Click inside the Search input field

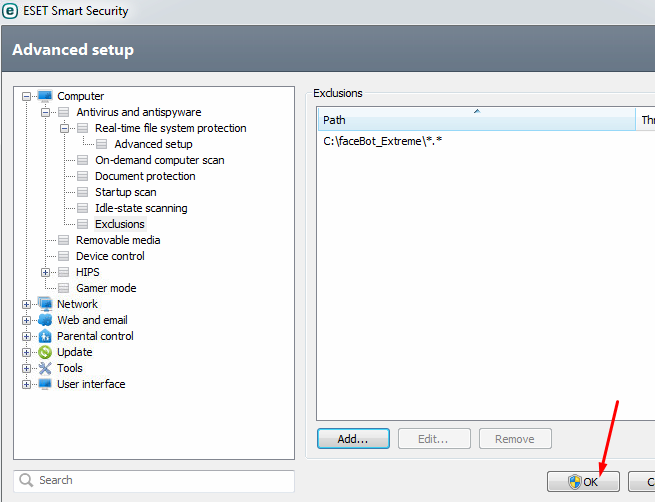(154, 481)
